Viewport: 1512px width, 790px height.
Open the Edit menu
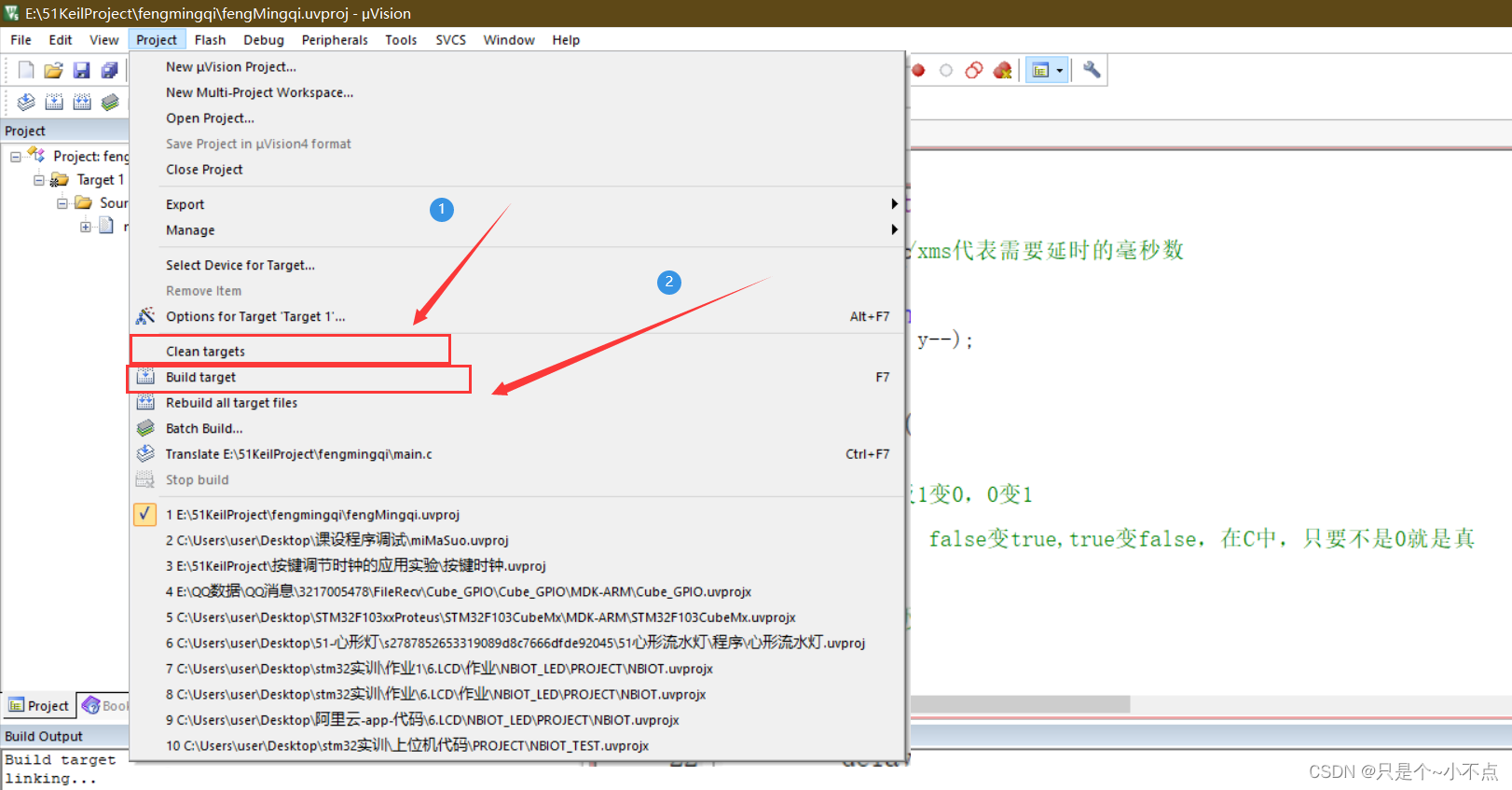tap(61, 40)
